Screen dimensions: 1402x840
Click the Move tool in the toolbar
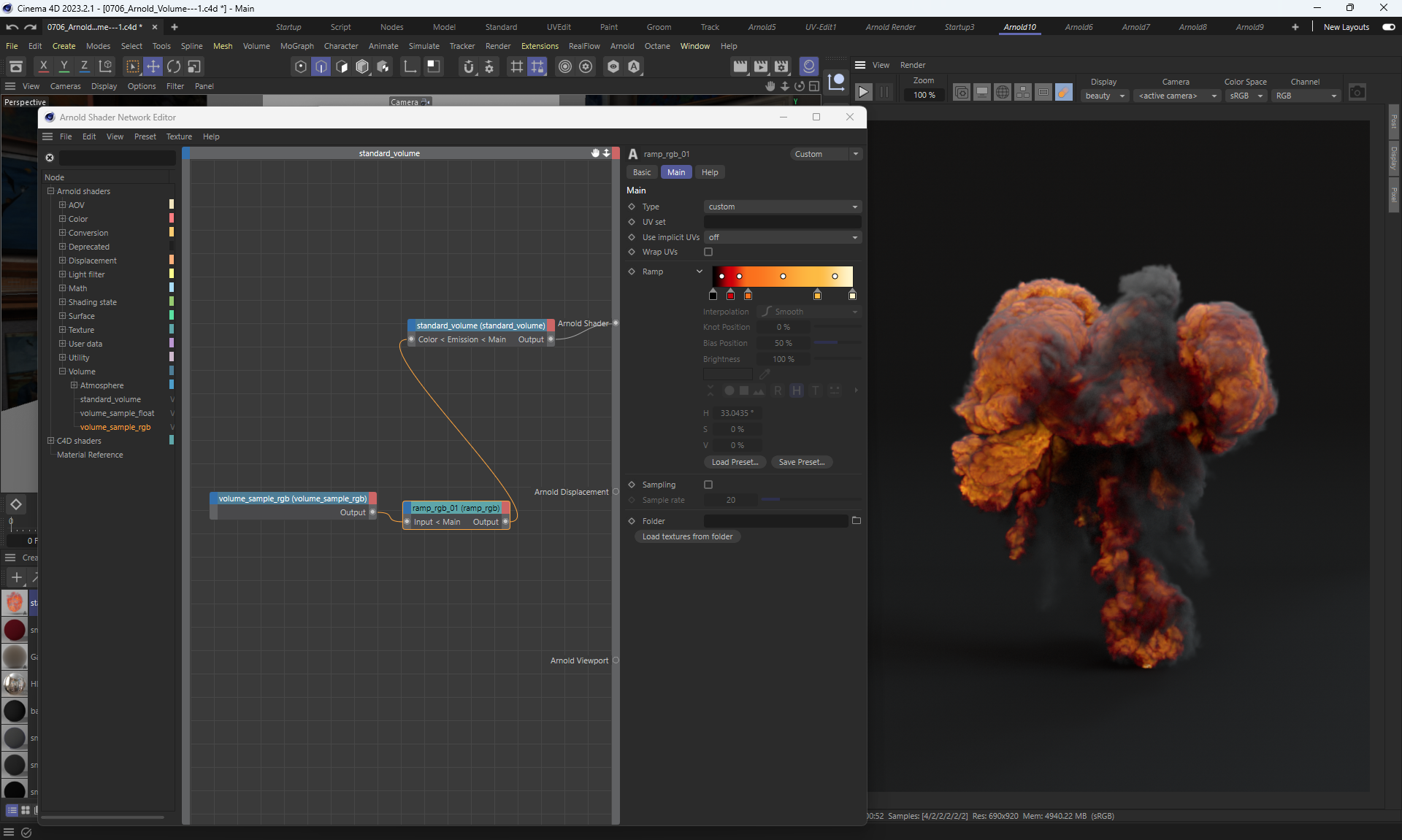pyautogui.click(x=153, y=66)
